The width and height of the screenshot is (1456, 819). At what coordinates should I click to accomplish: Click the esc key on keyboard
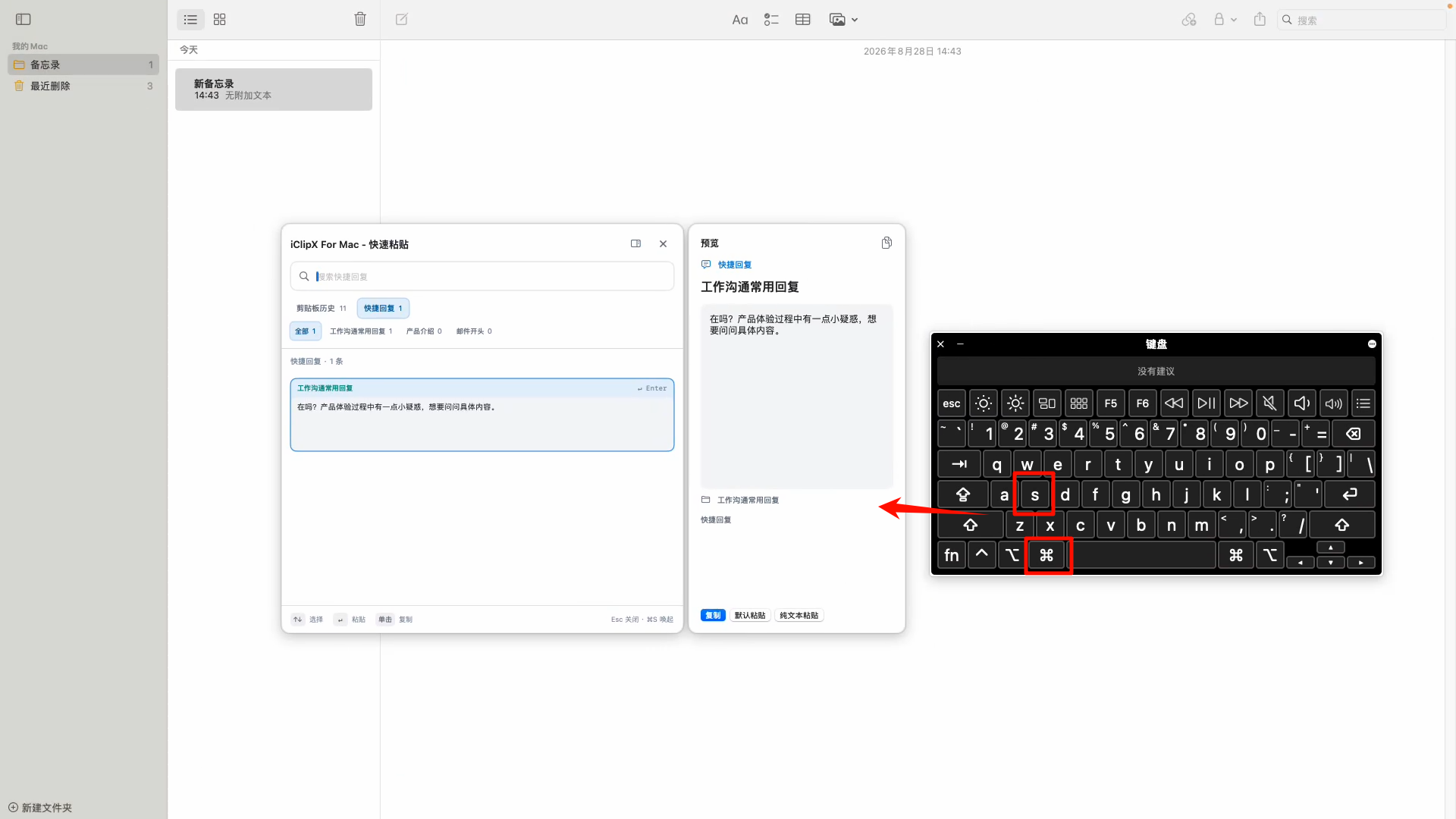952,403
